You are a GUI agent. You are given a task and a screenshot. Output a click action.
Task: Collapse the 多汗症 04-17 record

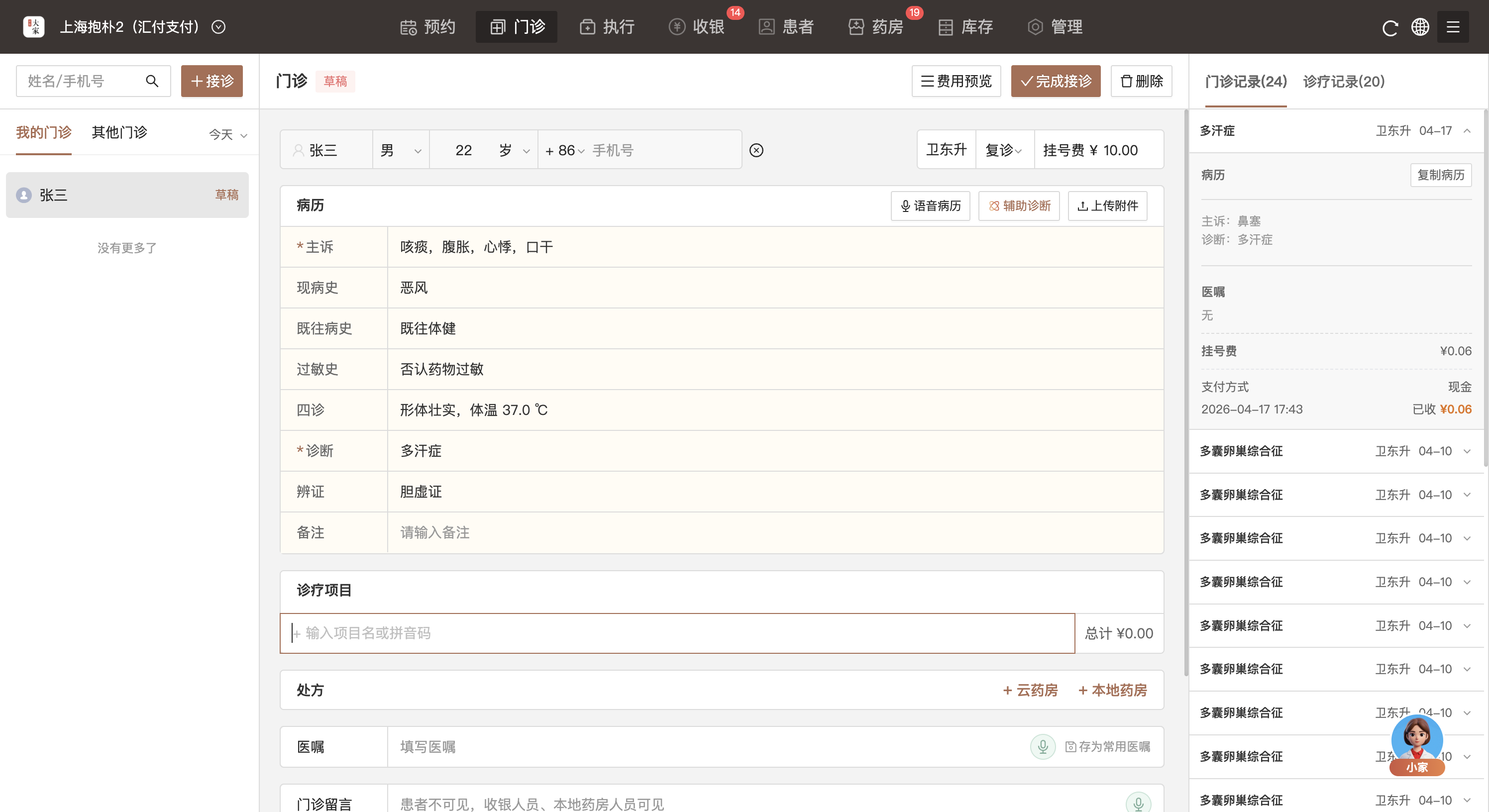coord(1467,131)
